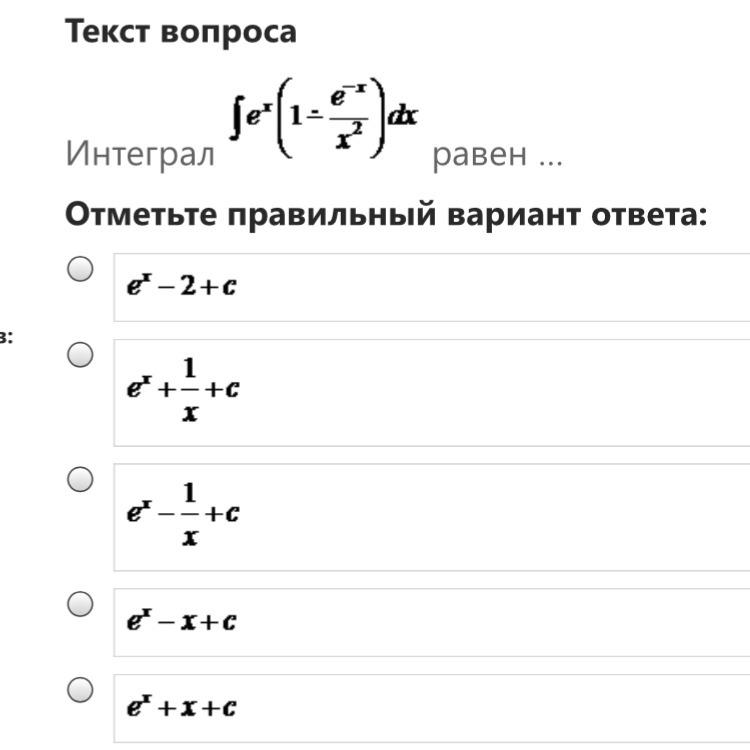Choose the radio button for eˣ + 1/x + c
The image size is (750, 750).
click(x=80, y=355)
